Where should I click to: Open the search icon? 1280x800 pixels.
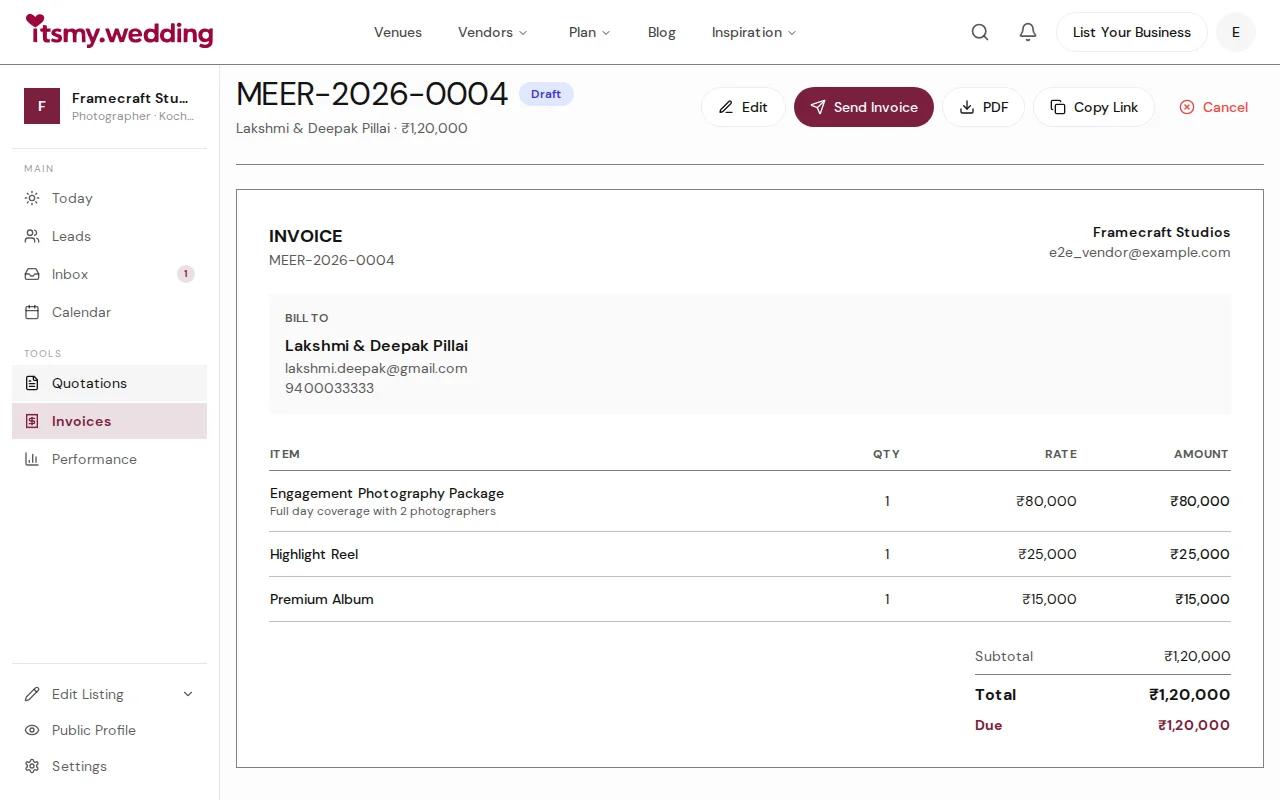tap(980, 32)
